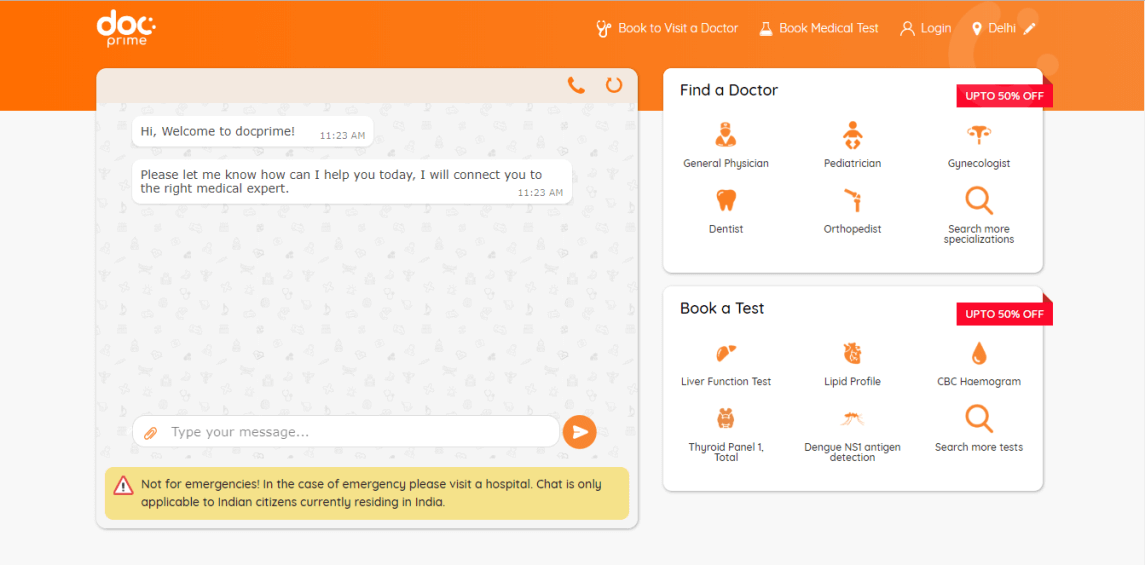Click the Dentist label
The height and width of the screenshot is (565, 1145).
(x=726, y=229)
